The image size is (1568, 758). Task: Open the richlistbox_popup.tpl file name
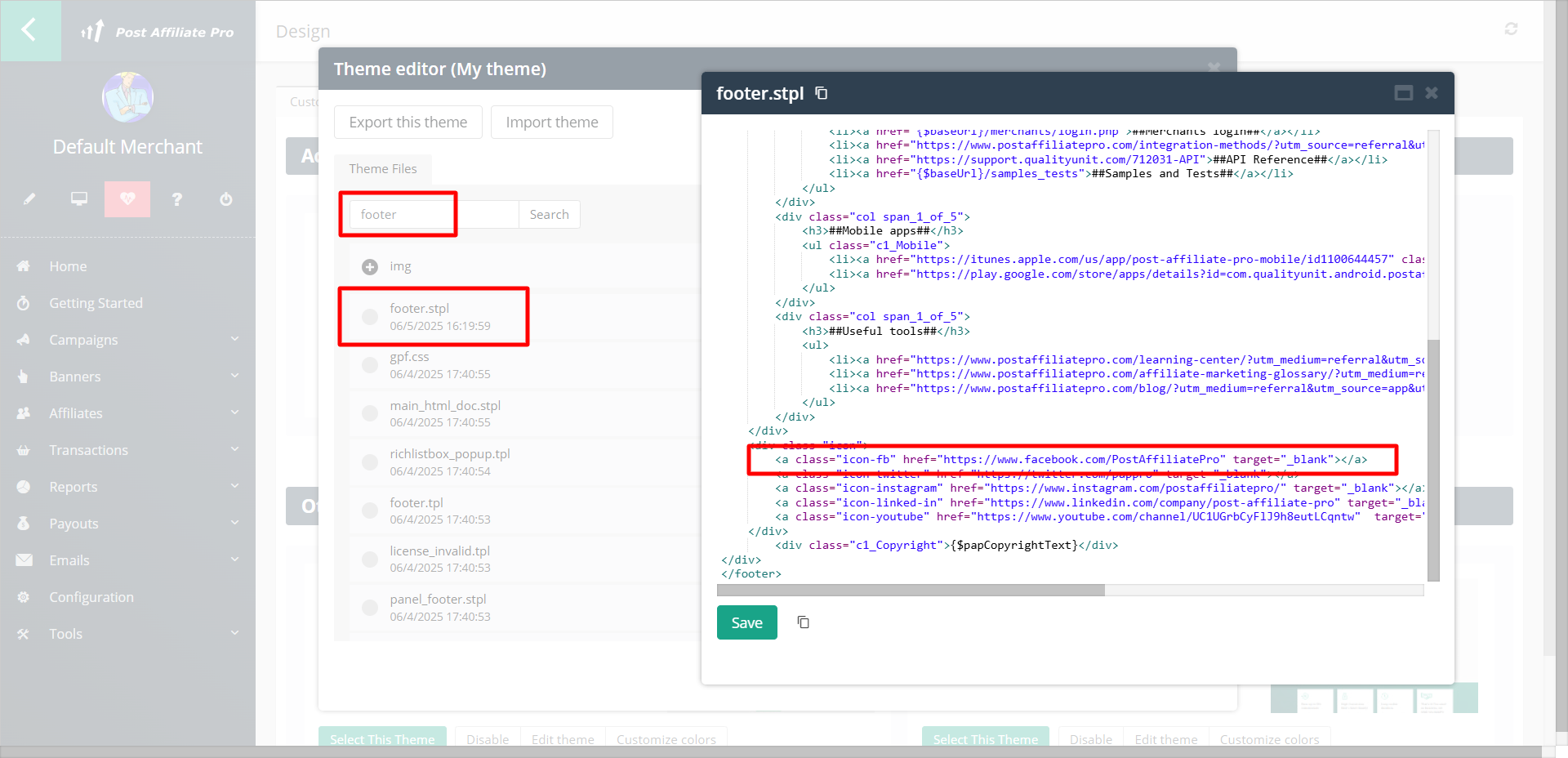(450, 454)
